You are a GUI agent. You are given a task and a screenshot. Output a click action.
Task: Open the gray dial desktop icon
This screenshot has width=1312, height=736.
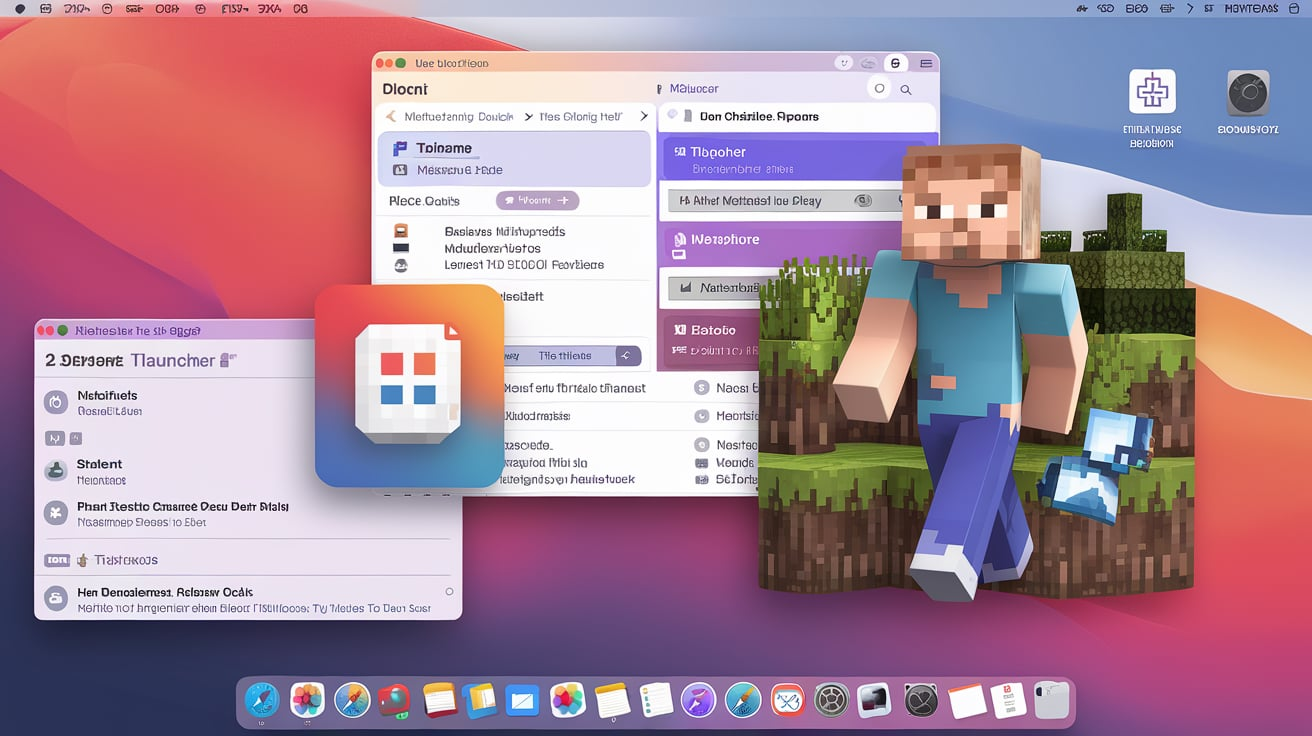pos(1248,94)
